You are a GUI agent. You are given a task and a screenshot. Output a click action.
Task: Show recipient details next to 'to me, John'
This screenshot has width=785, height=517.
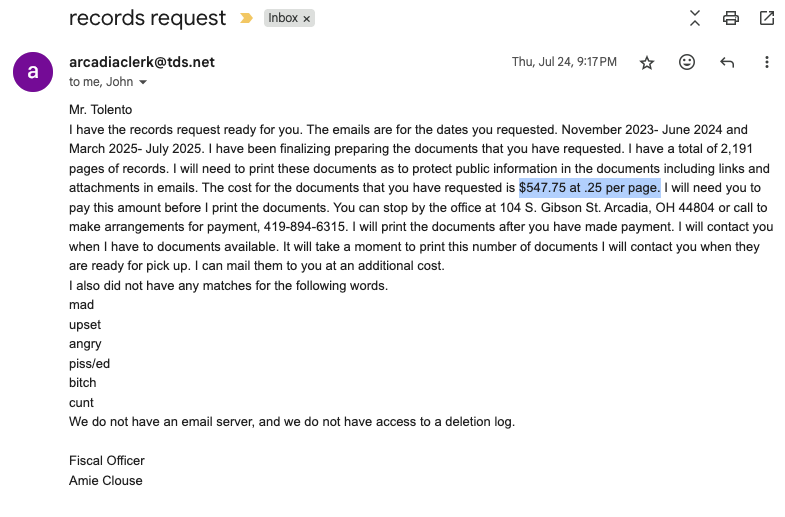click(x=143, y=82)
